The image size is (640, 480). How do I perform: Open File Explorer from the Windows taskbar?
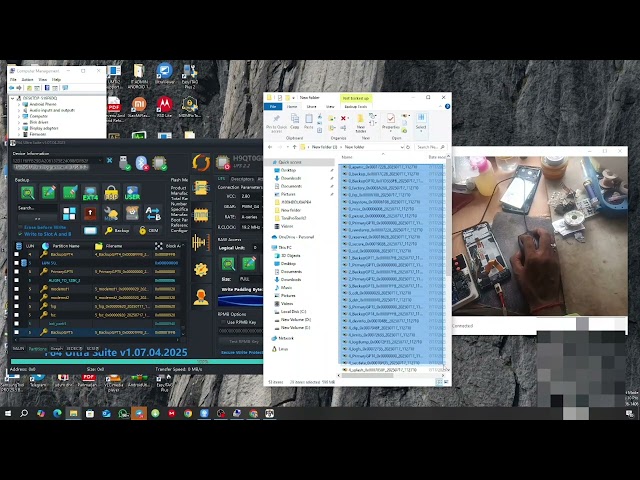pos(73,413)
